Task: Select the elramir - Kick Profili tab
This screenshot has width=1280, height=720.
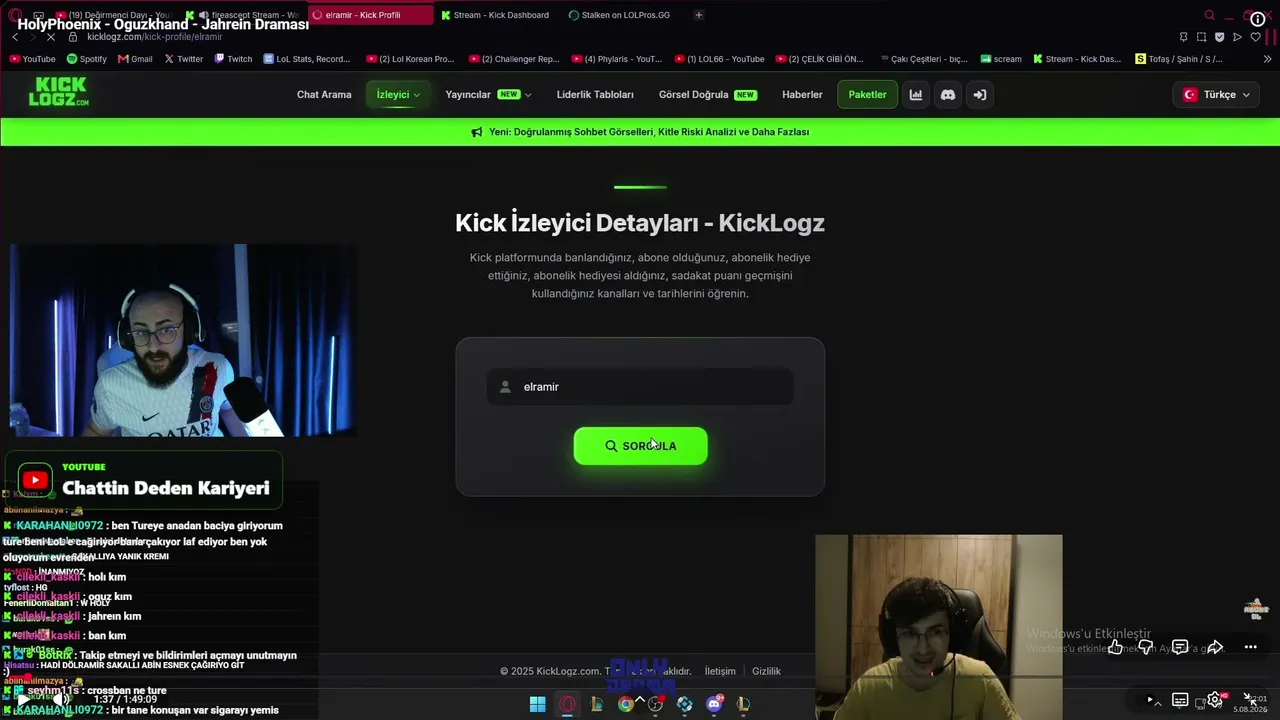Action: (x=370, y=15)
